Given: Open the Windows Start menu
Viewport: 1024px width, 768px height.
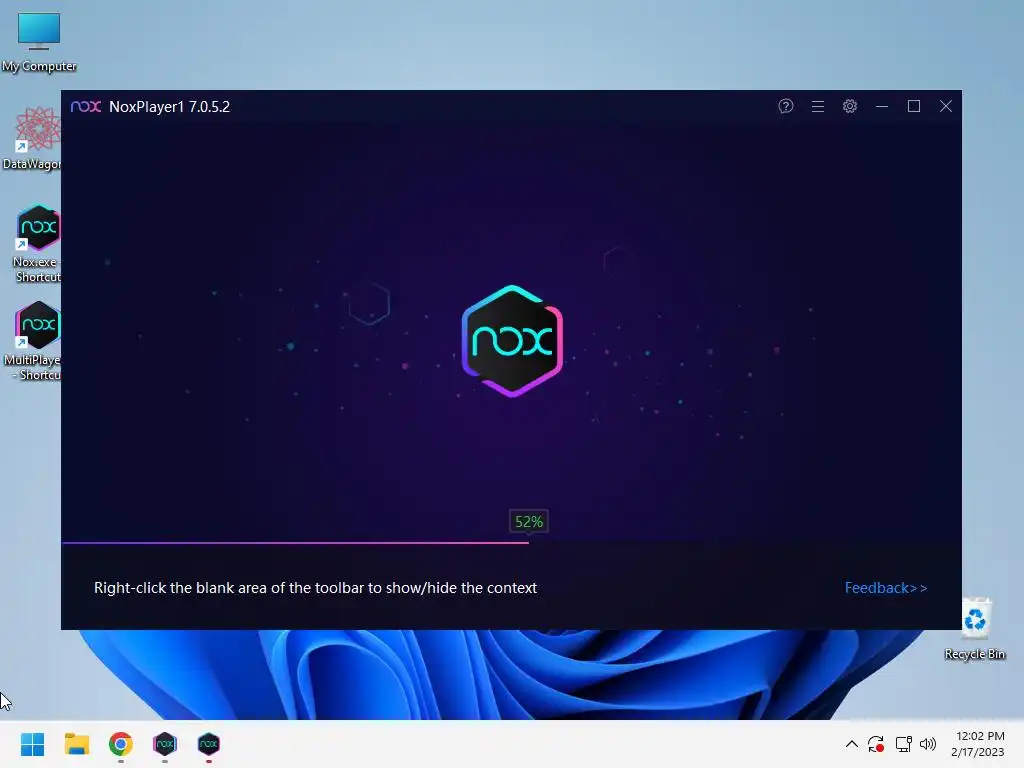Looking at the screenshot, I should [x=33, y=744].
